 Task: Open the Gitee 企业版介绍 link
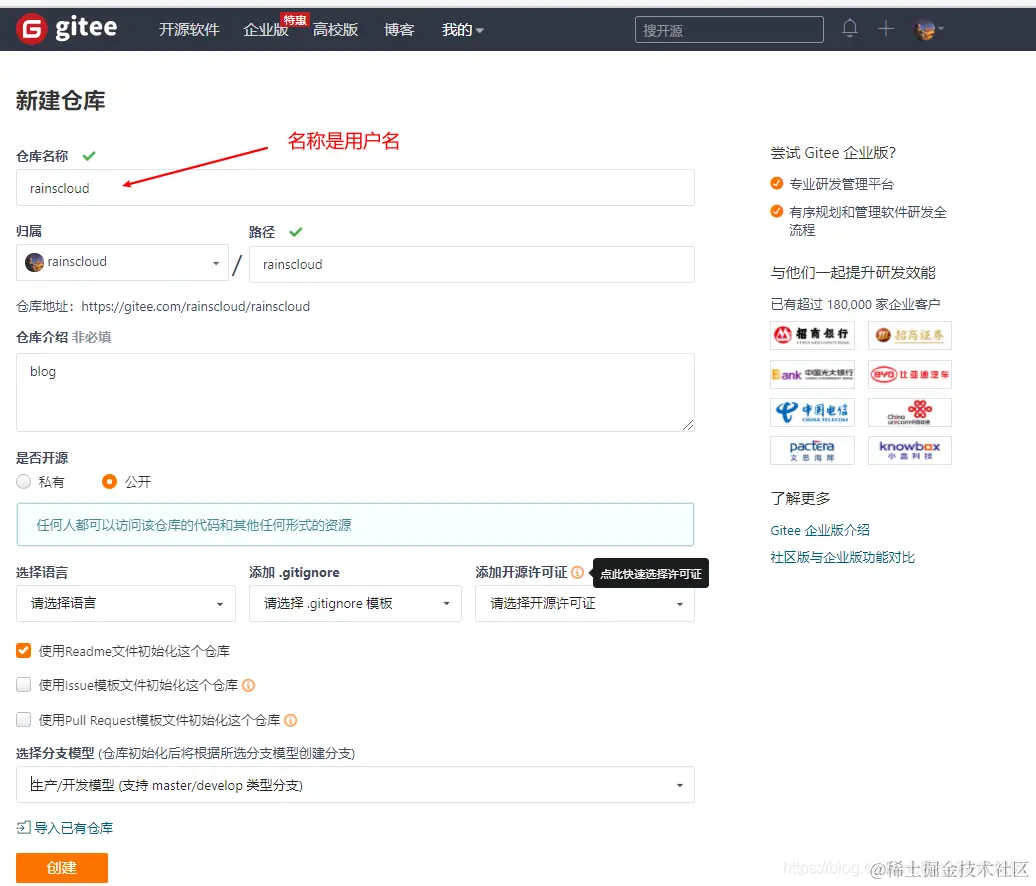coord(821,530)
